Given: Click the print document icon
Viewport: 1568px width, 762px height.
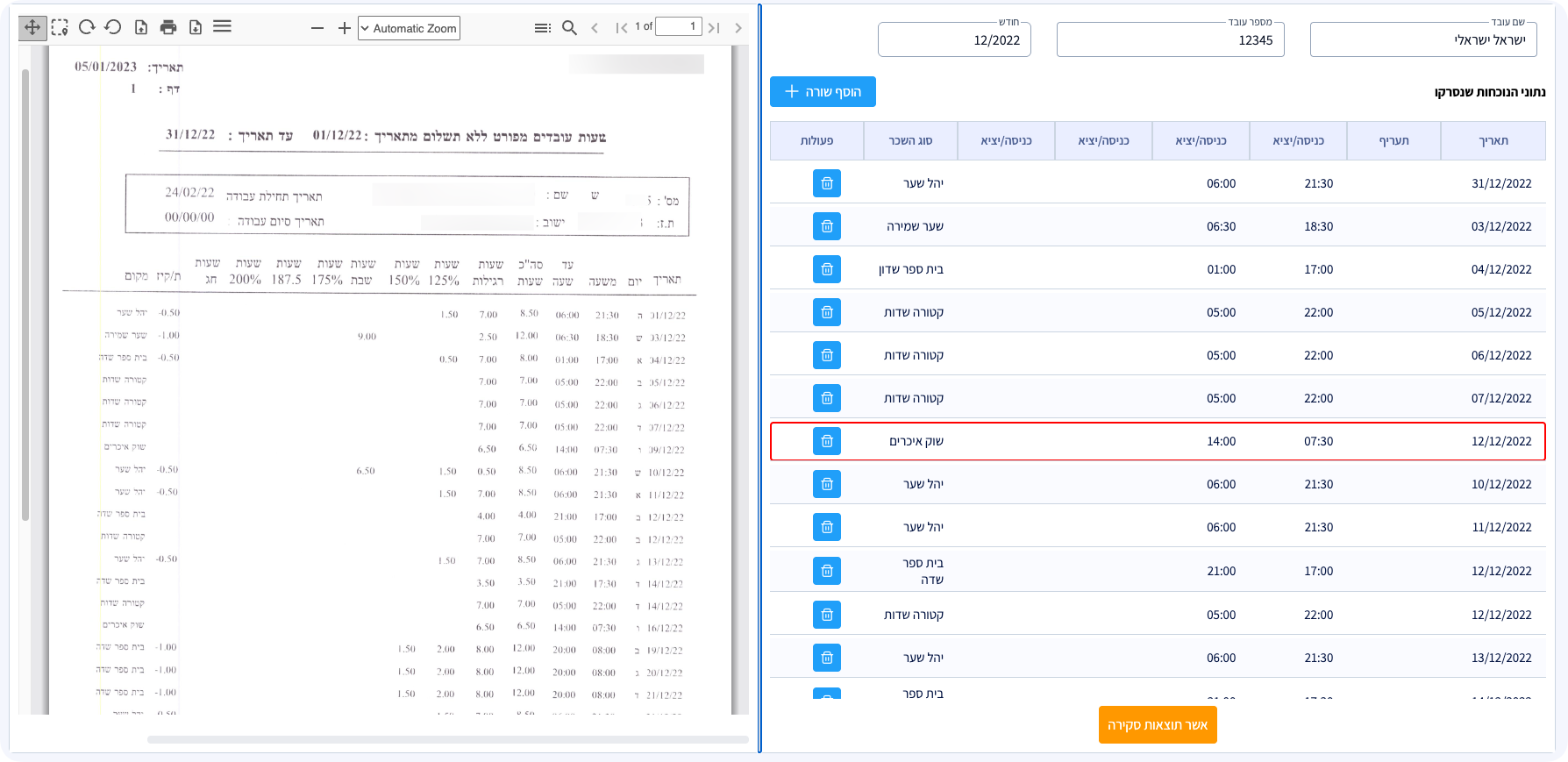Looking at the screenshot, I should pos(168,27).
